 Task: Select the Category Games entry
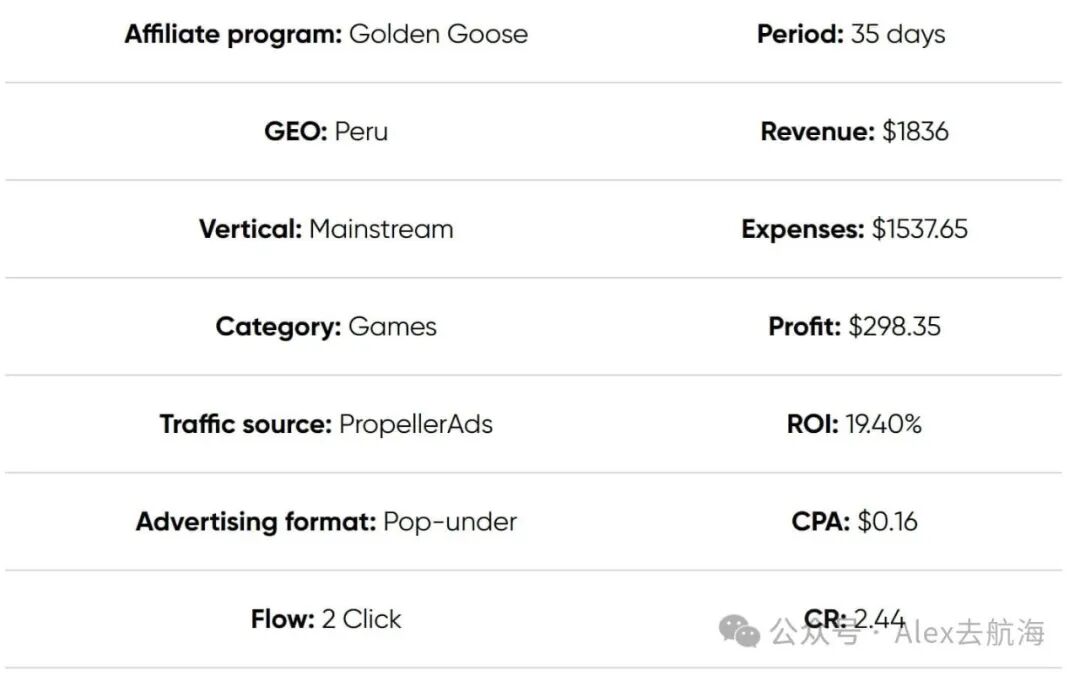click(x=326, y=327)
